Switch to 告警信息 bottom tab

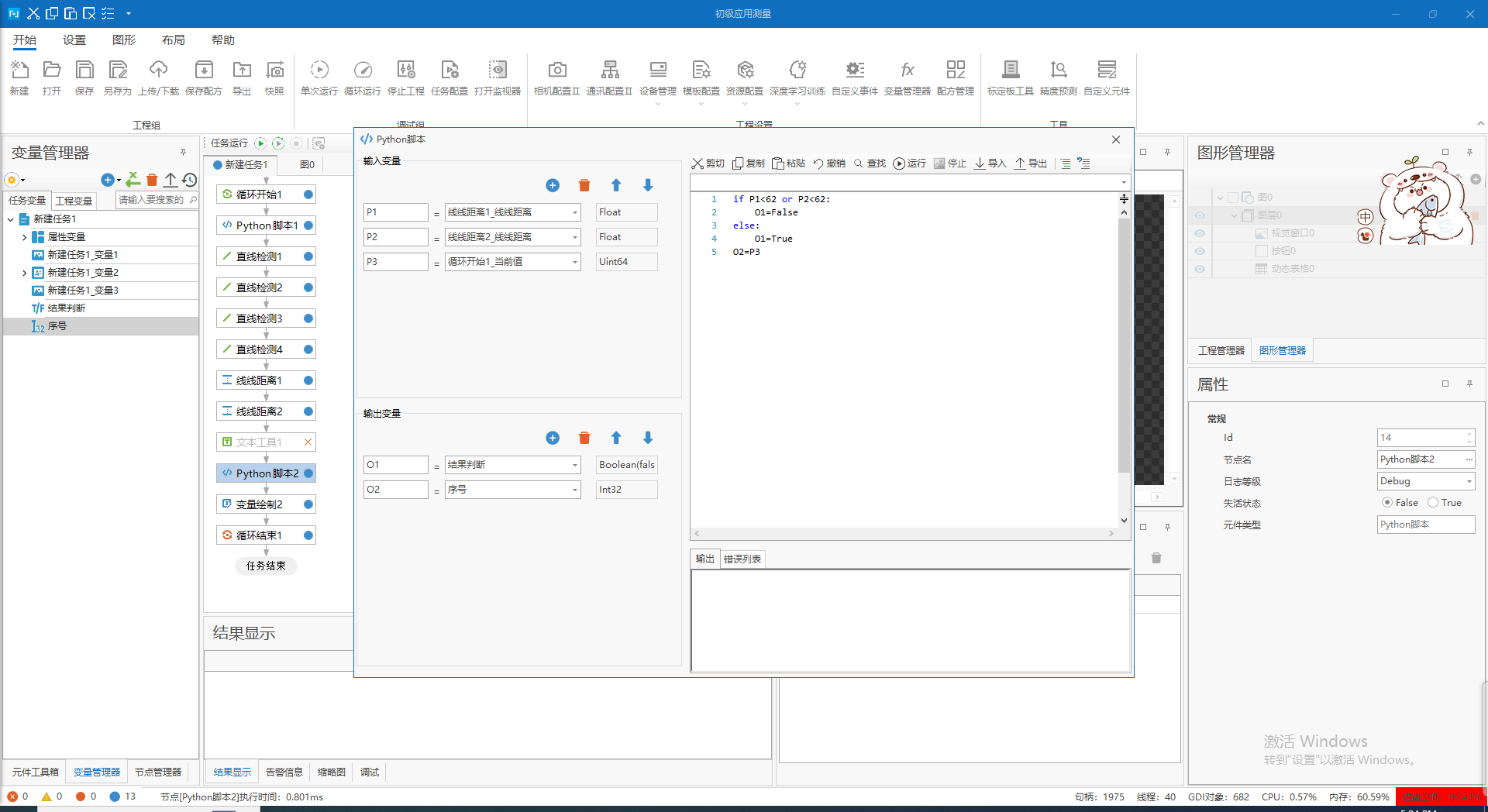pyautogui.click(x=284, y=772)
